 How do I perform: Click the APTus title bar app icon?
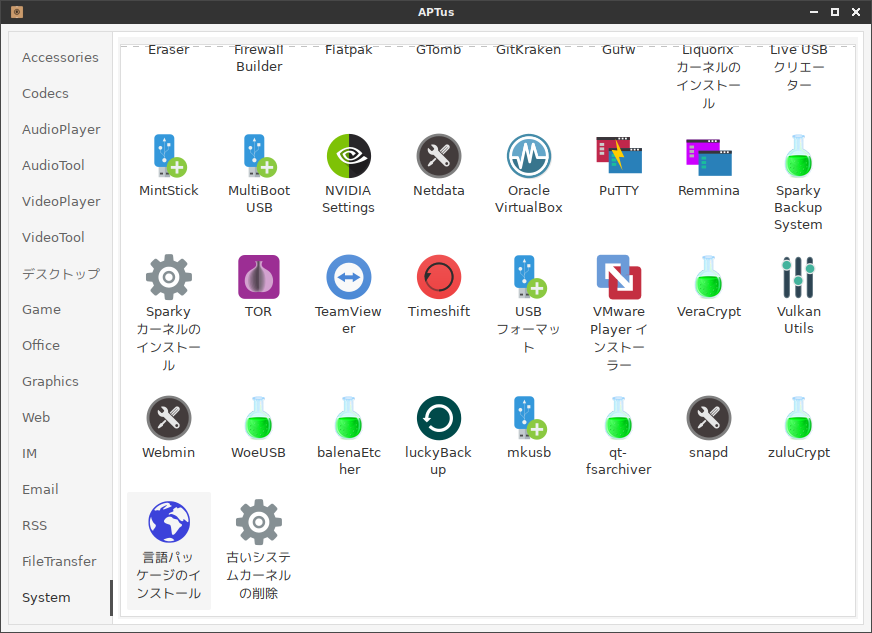pyautogui.click(x=17, y=12)
